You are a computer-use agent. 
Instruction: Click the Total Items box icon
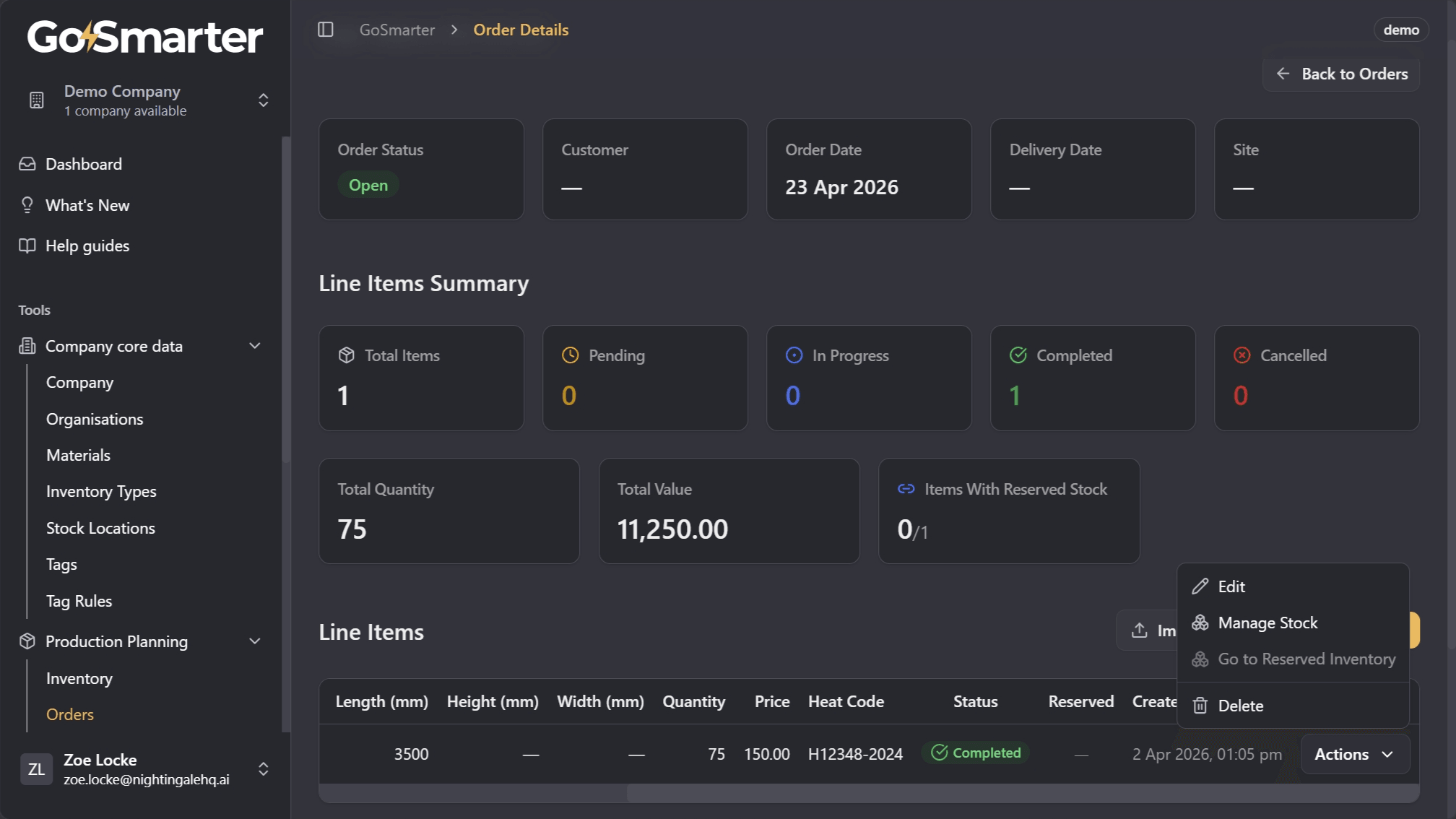347,355
